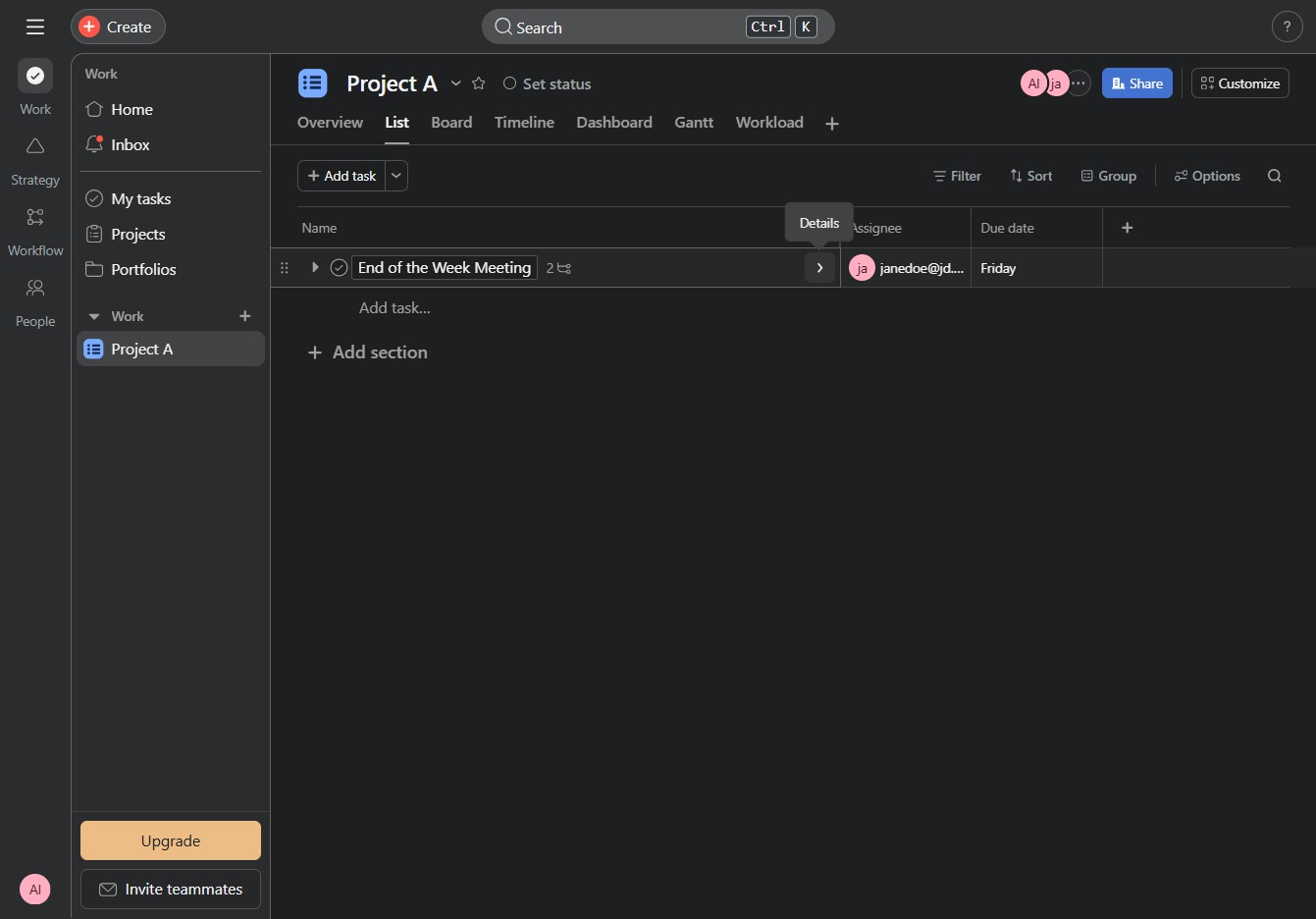Add a column with plus in header

(1128, 228)
